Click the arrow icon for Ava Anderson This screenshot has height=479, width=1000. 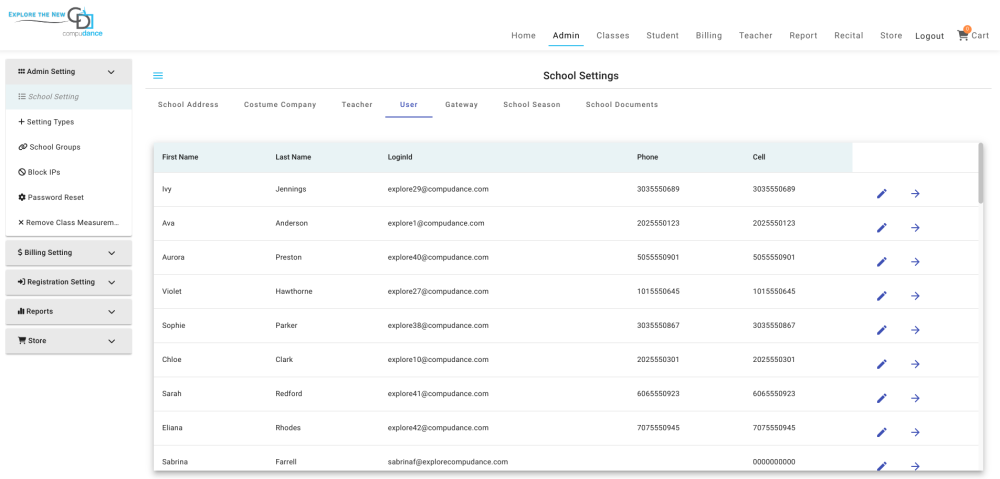[915, 227]
